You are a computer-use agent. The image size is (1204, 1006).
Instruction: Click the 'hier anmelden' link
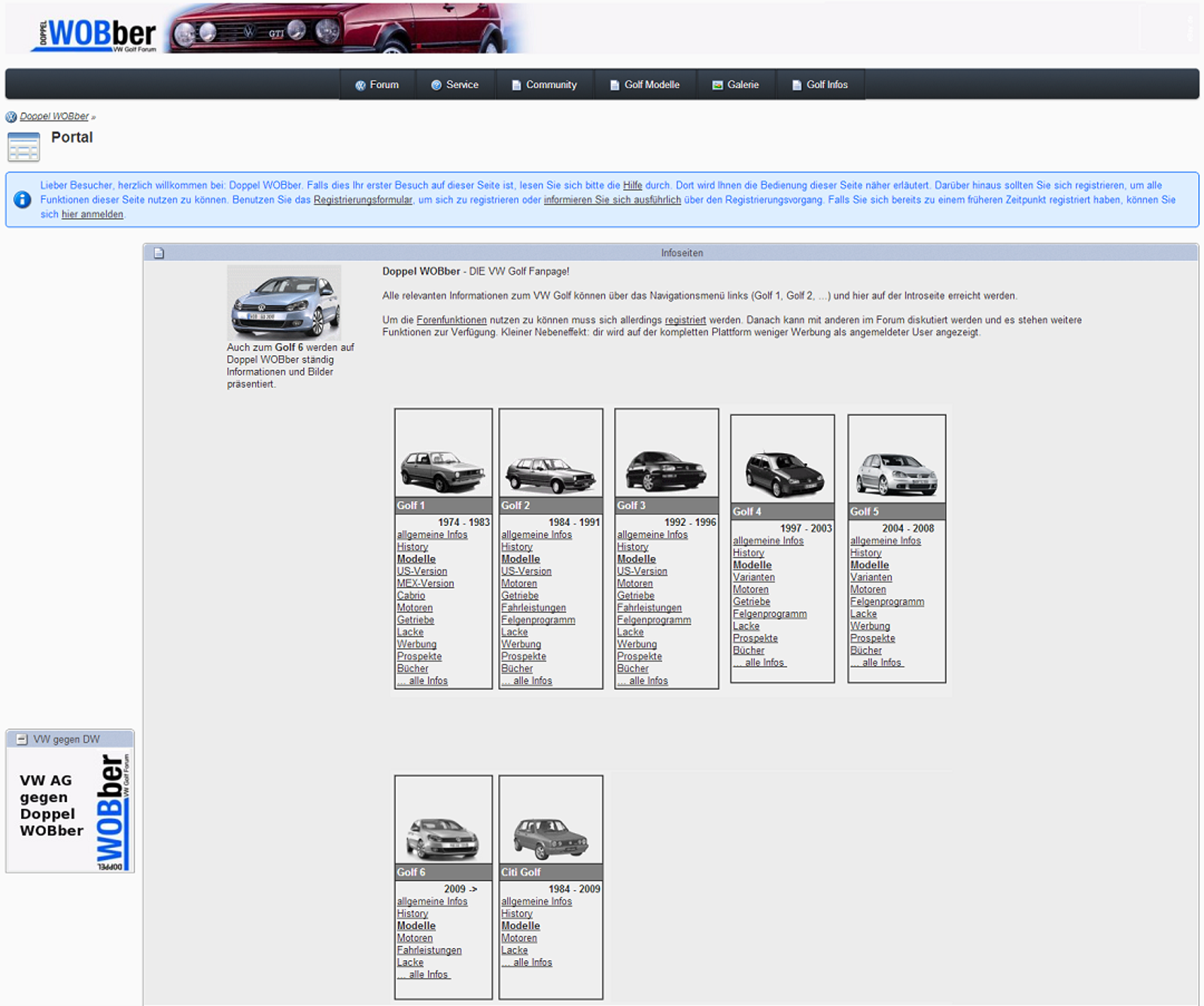(x=93, y=214)
